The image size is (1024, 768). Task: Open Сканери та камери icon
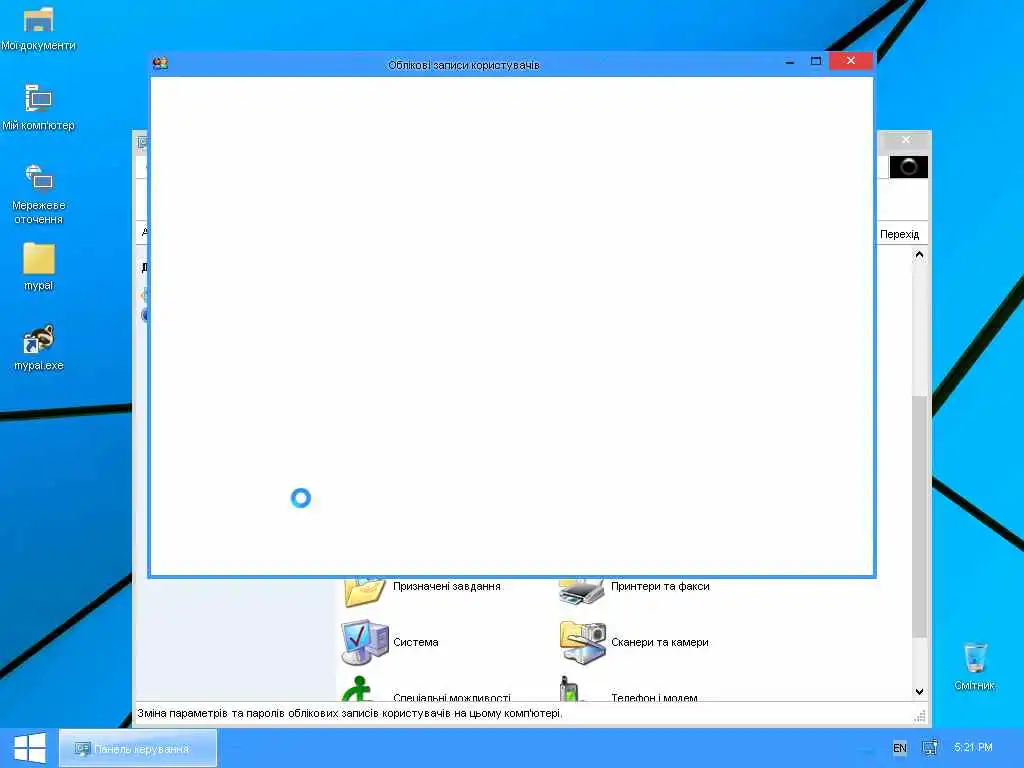pyautogui.click(x=583, y=642)
